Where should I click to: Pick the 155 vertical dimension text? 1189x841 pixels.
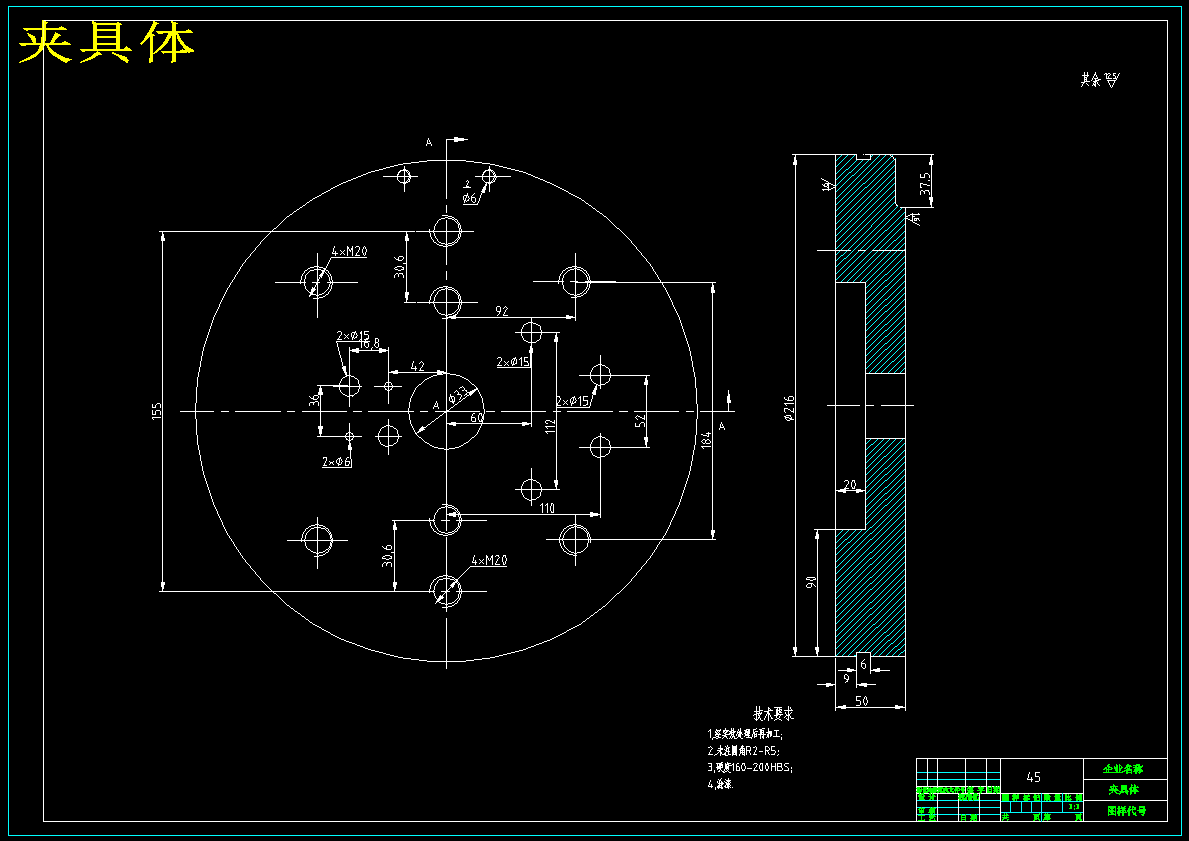coord(157,411)
